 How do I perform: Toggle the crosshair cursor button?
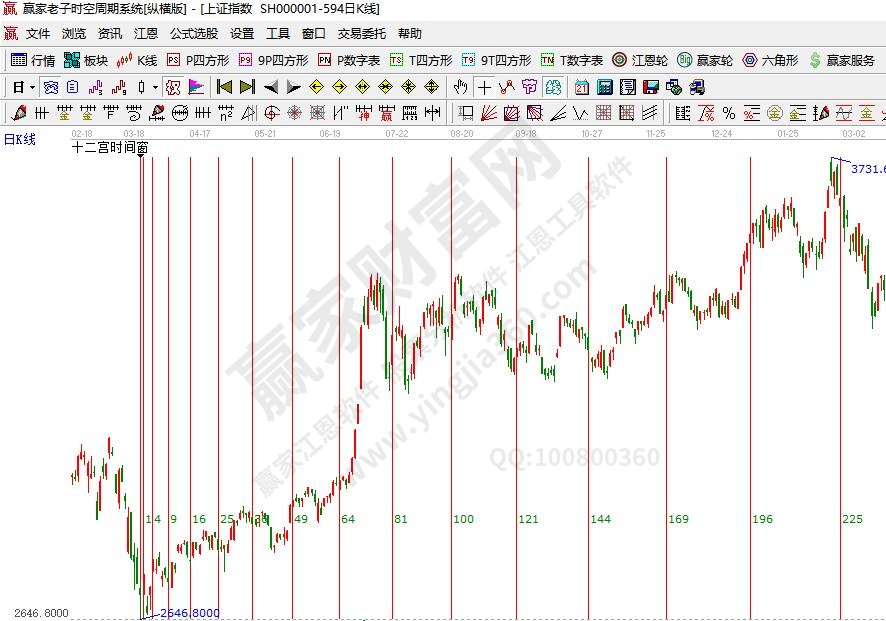[484, 87]
